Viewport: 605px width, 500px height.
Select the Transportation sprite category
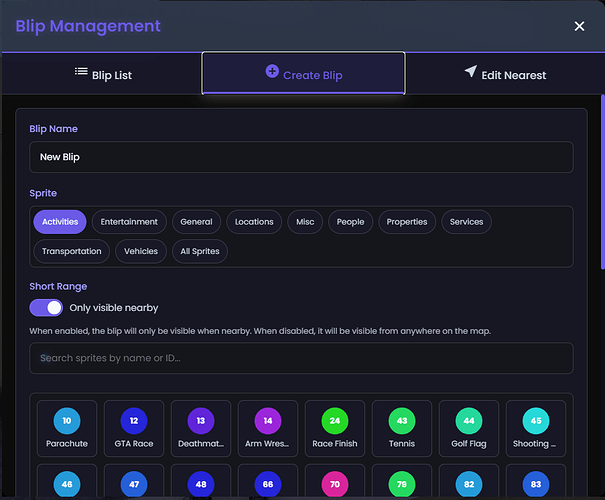coord(71,251)
